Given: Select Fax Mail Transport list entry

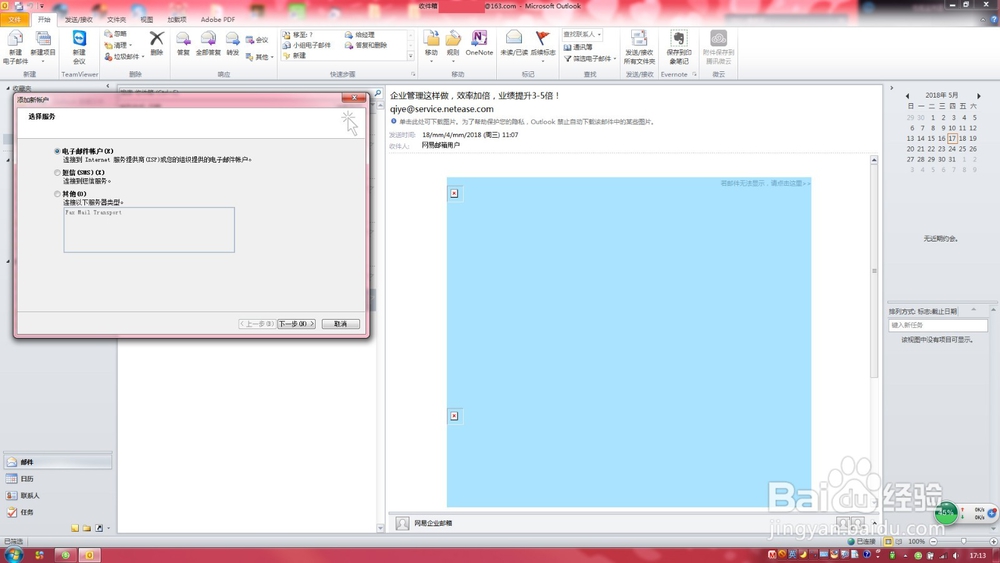Looking at the screenshot, I should pyautogui.click(x=93, y=212).
